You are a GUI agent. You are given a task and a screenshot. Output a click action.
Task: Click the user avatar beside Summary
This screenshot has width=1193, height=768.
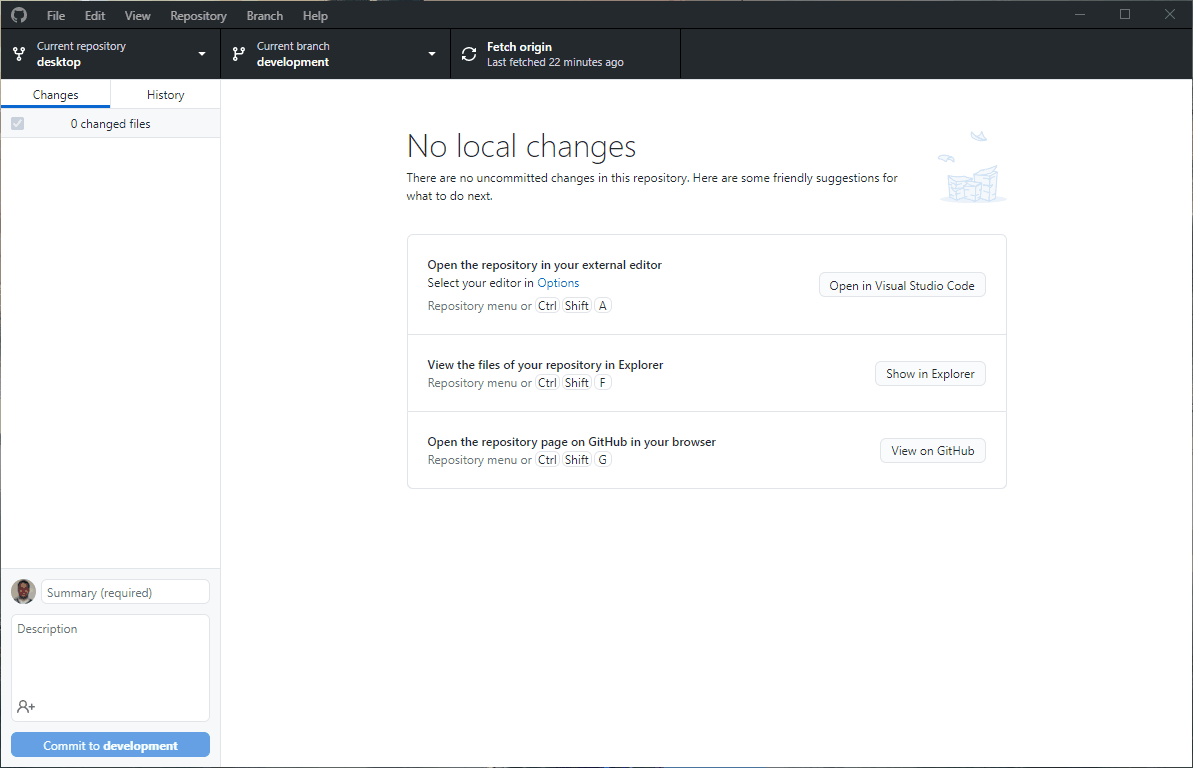24,591
